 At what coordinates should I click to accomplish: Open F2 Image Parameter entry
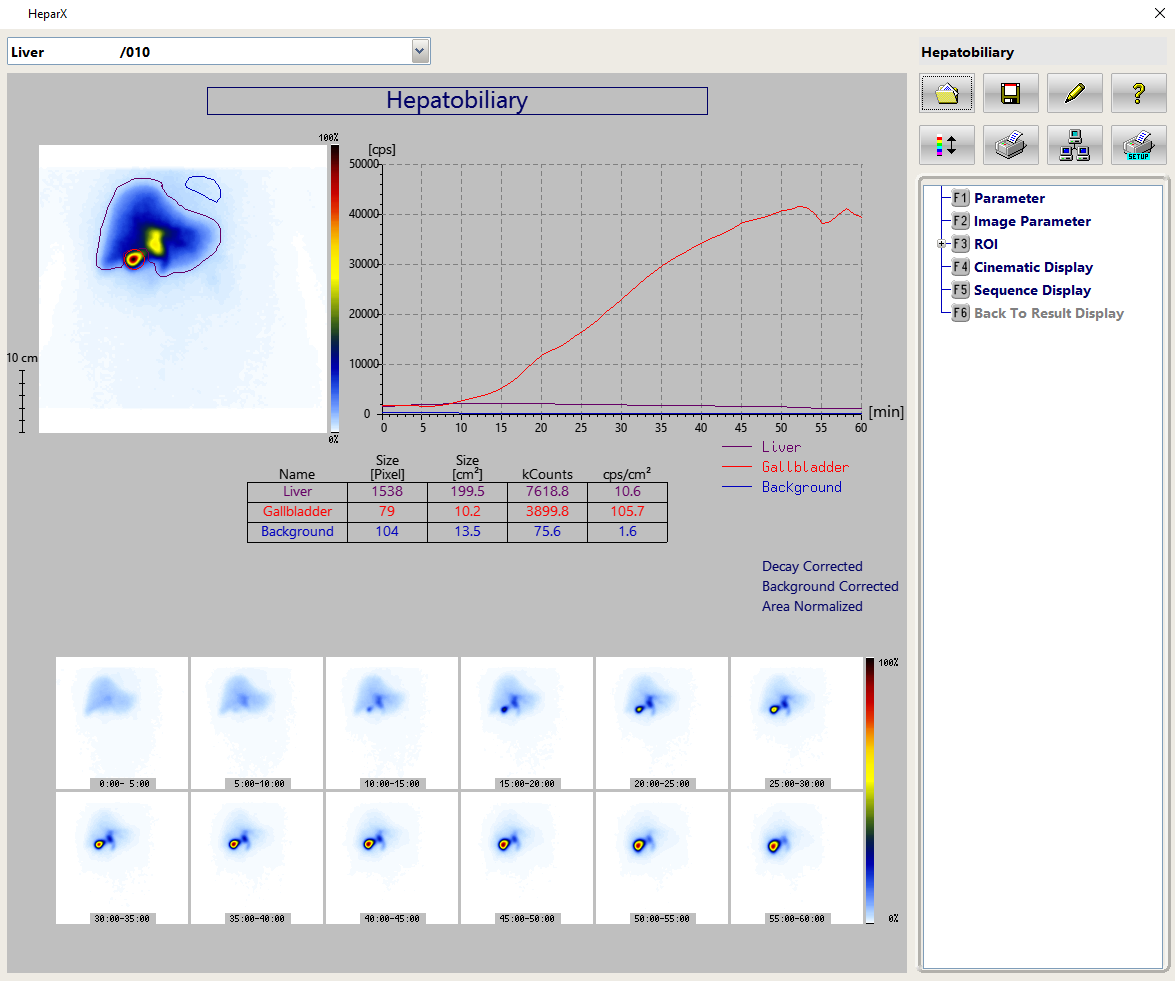point(1032,221)
